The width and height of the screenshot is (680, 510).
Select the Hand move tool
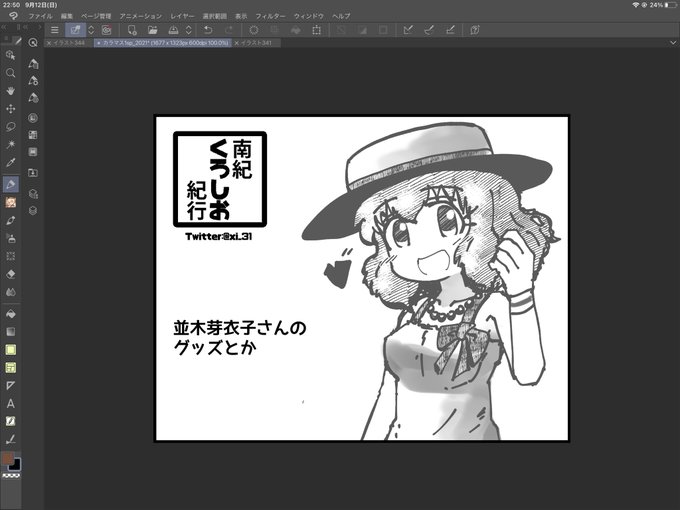(10, 91)
